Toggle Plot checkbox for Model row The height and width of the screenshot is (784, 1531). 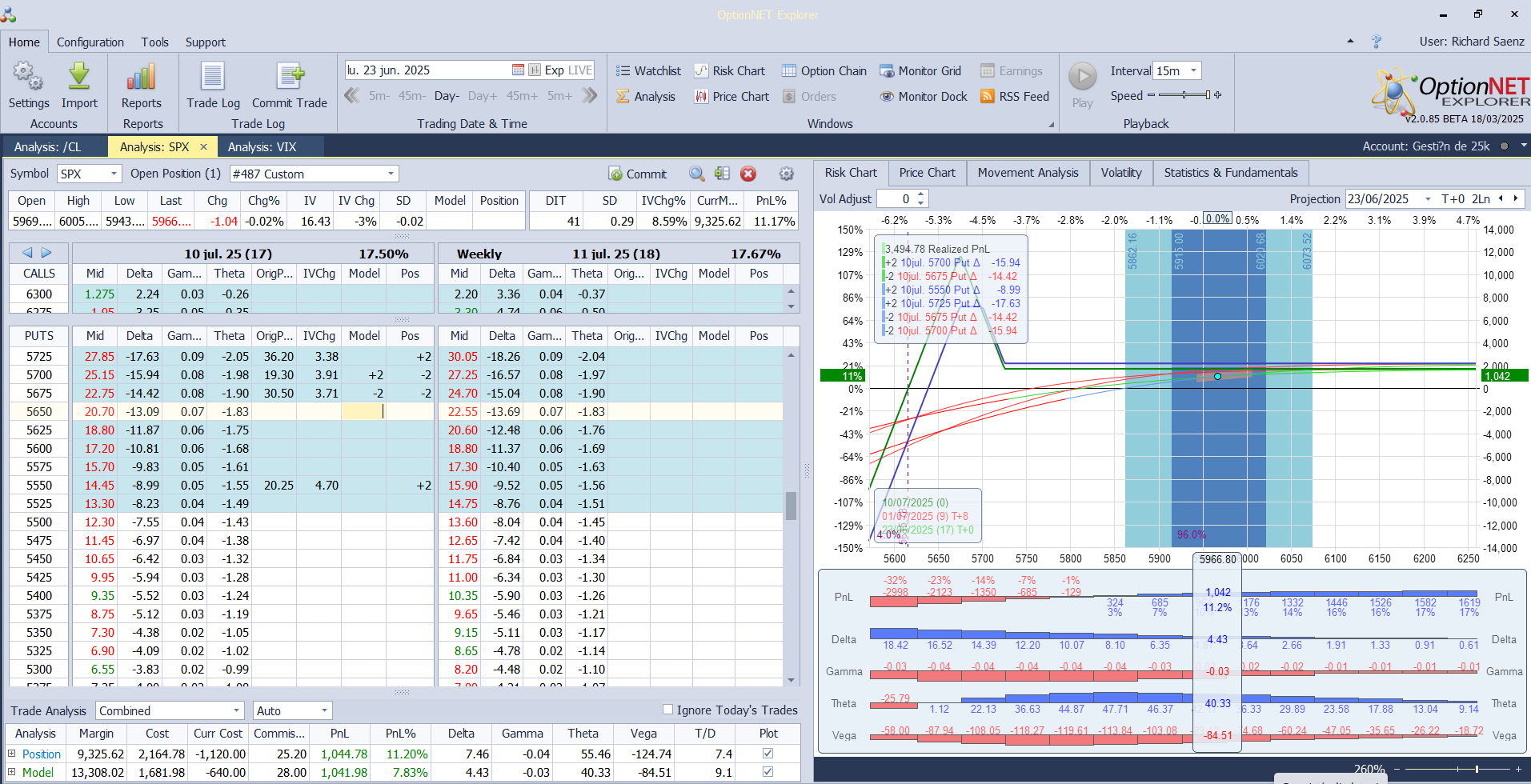tap(768, 772)
